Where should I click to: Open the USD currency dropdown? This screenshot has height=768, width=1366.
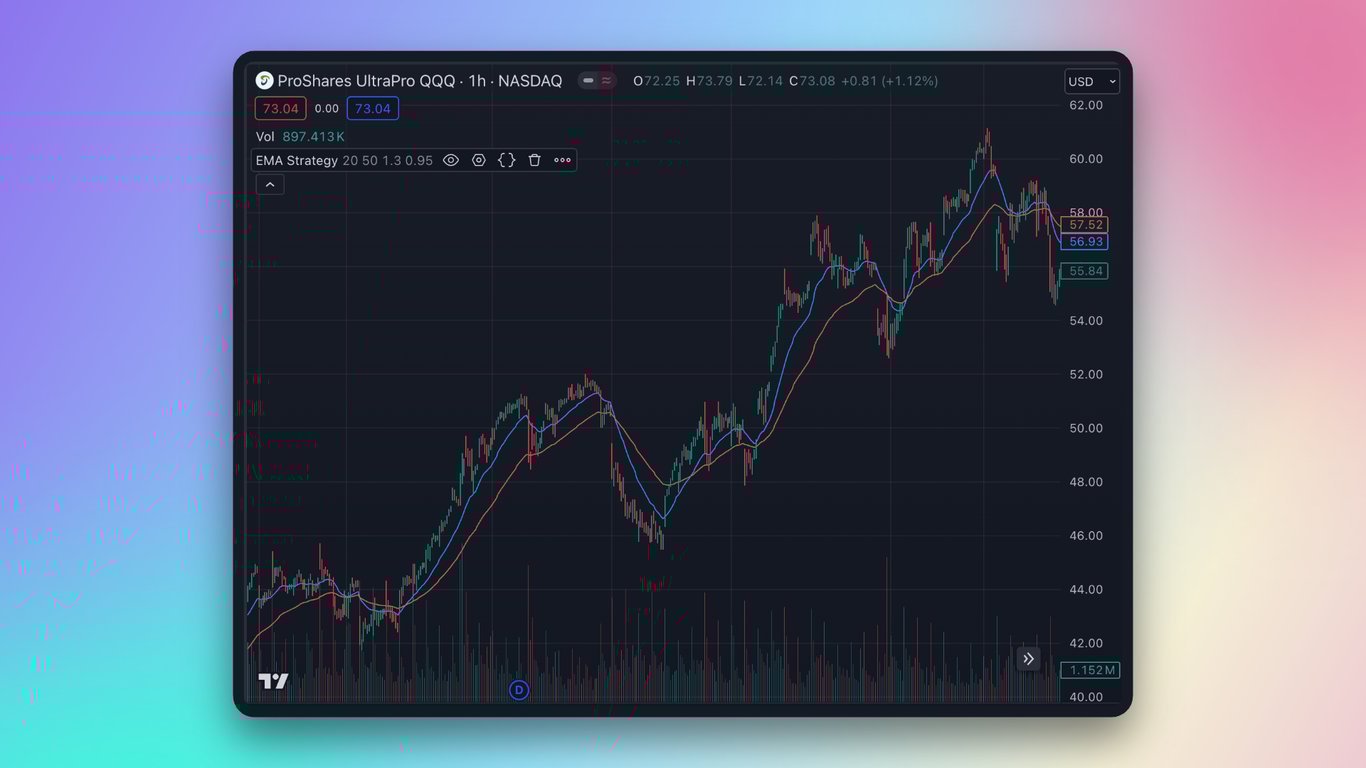click(x=1092, y=82)
